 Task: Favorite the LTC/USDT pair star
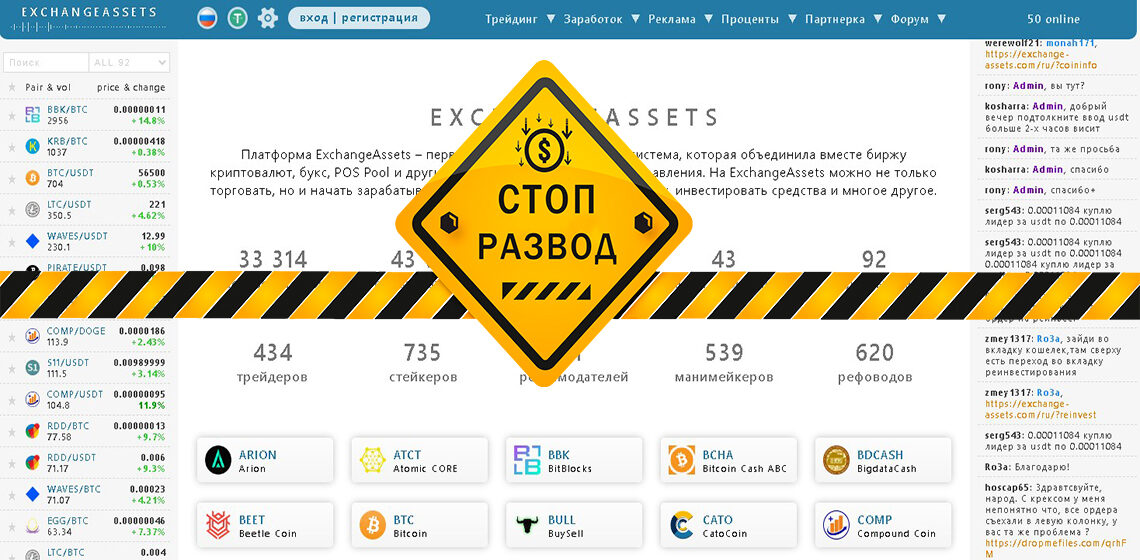(12, 210)
